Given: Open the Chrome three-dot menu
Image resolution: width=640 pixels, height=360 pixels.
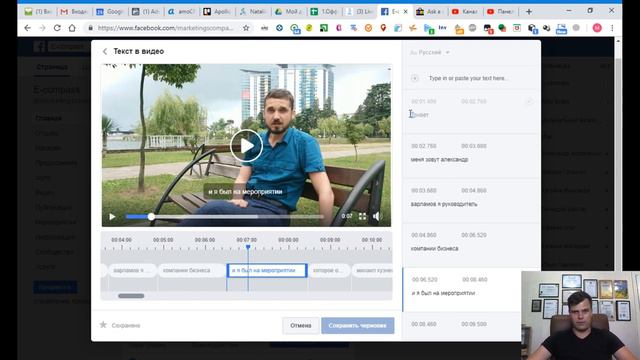Looking at the screenshot, I should (612, 28).
